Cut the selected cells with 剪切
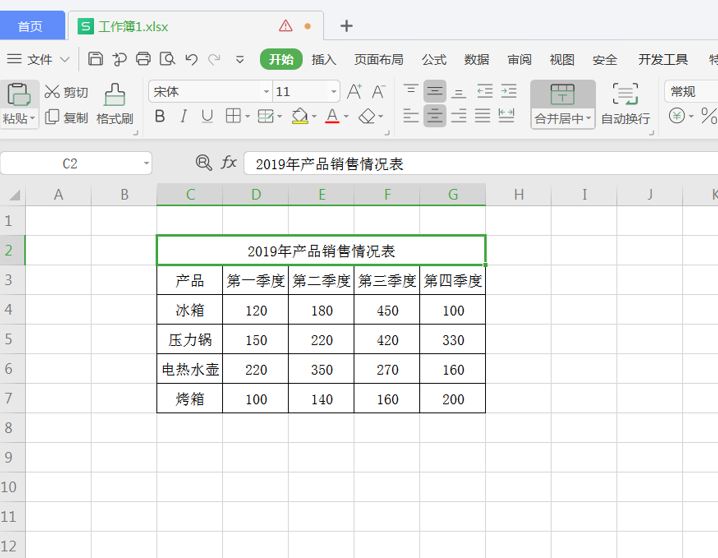Image resolution: width=718 pixels, height=558 pixels. [x=66, y=92]
